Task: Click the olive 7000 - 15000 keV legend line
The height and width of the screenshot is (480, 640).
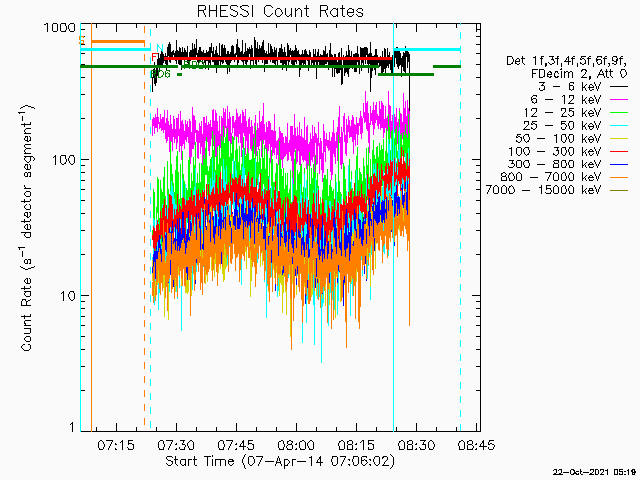Action: click(619, 190)
